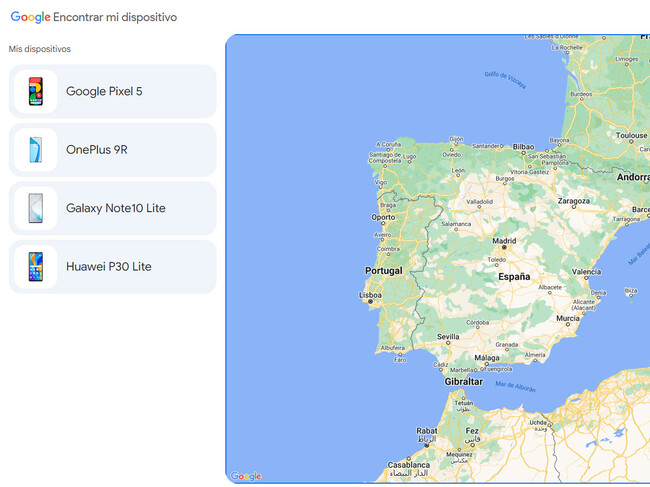This screenshot has width=650, height=487.
Task: Click the Madrid city marker on map
Action: pyautogui.click(x=504, y=247)
